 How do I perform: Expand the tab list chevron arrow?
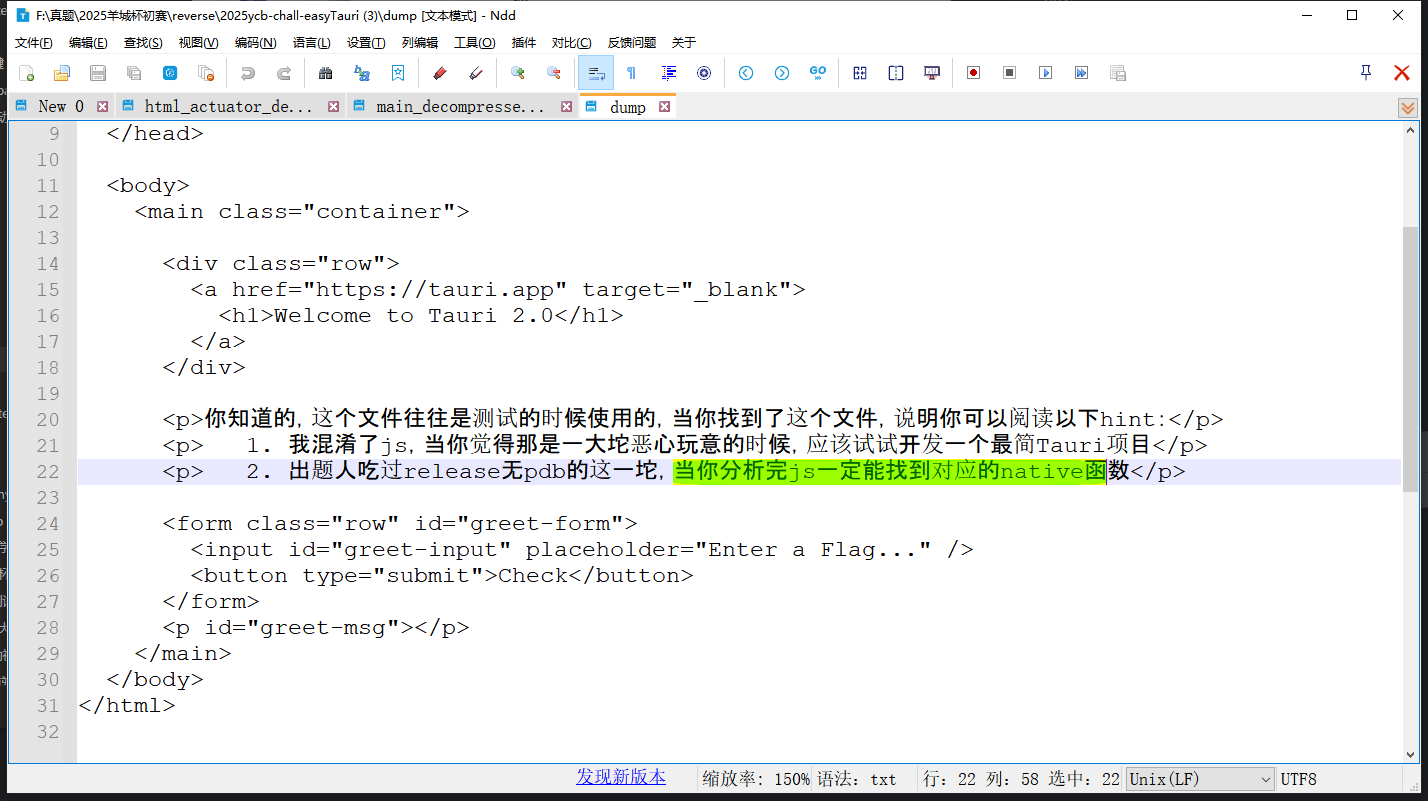click(x=1407, y=108)
